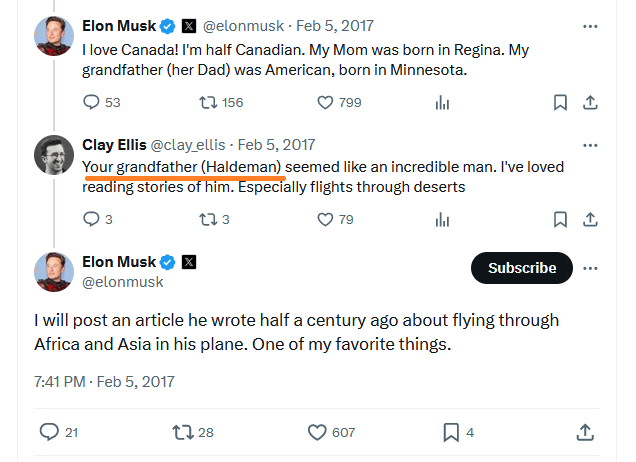Bookmark the main tweet with 4 bookmarks
Image resolution: width=636 pixels, height=462 pixels.
(x=449, y=432)
